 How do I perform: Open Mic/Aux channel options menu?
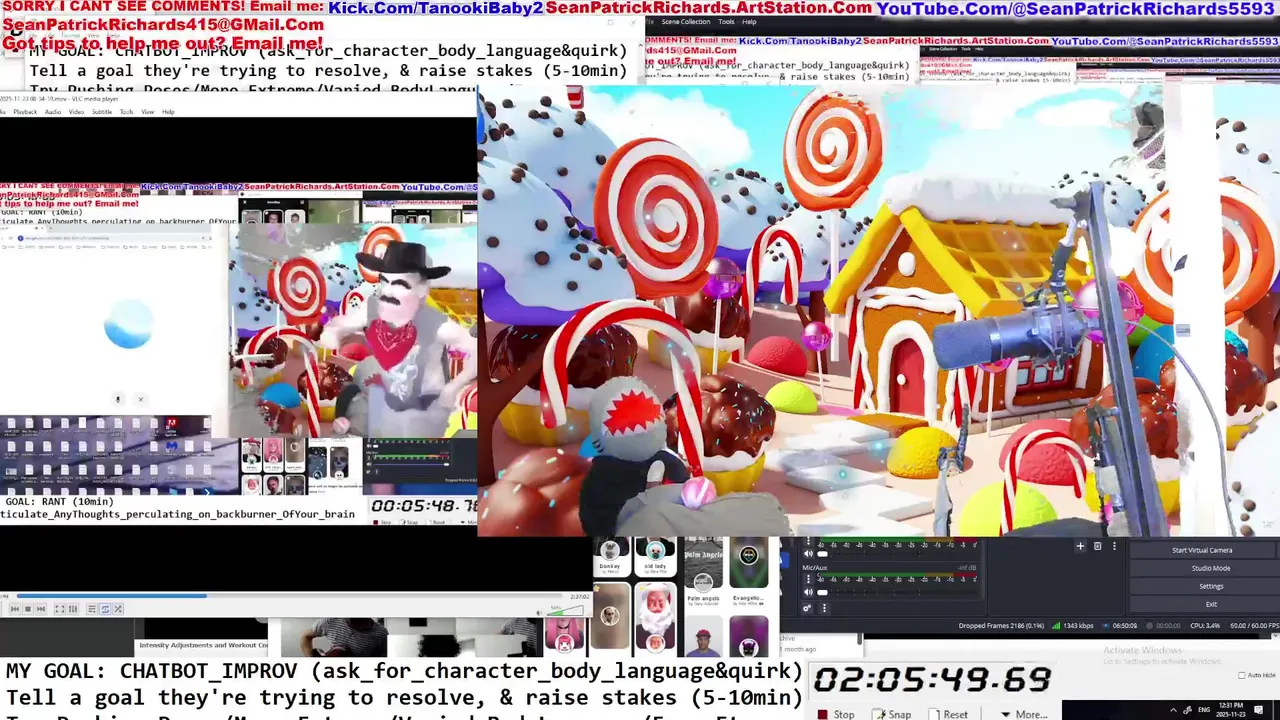click(x=809, y=579)
